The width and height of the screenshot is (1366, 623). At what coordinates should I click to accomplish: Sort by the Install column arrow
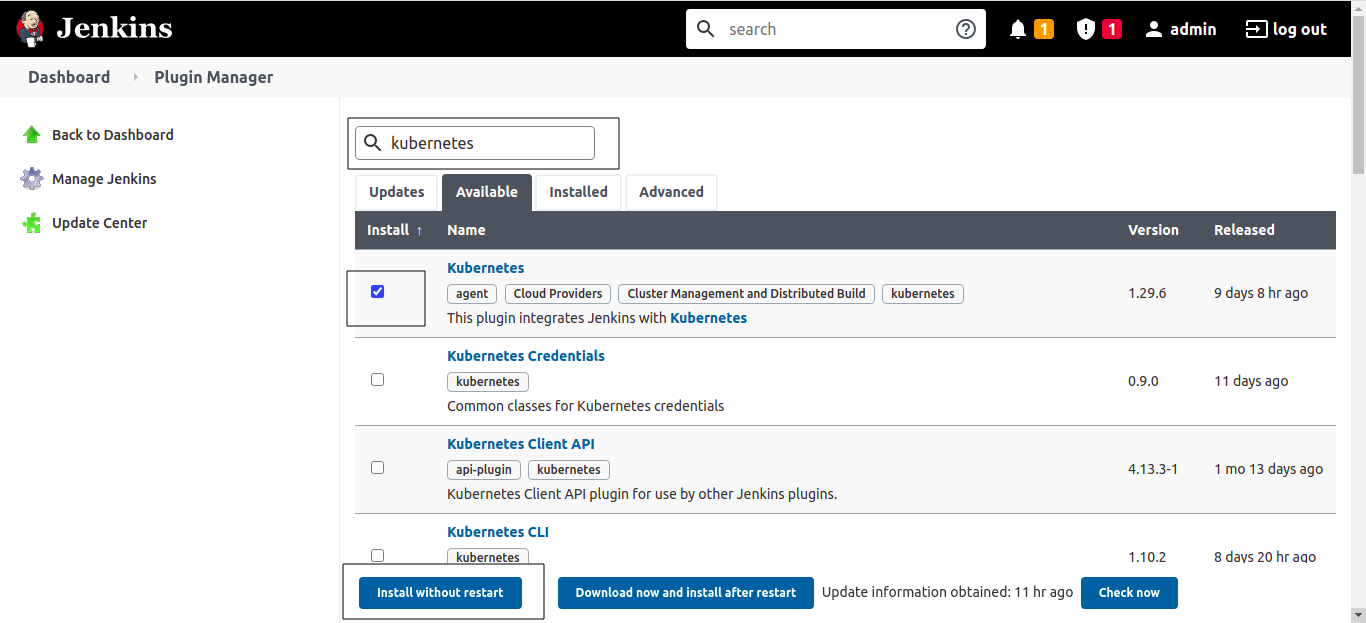[x=419, y=230]
